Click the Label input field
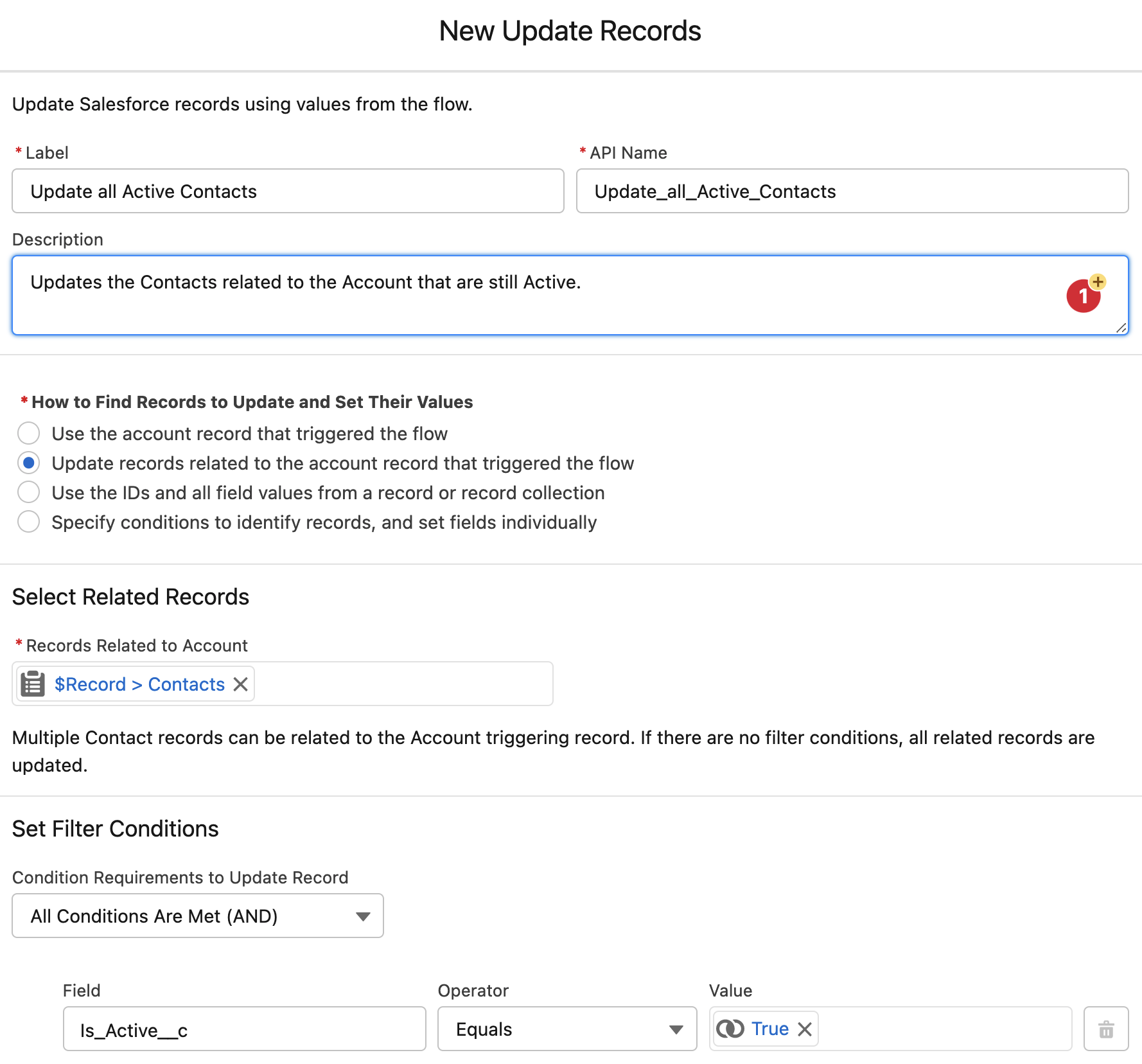1142x1064 pixels. pos(288,191)
